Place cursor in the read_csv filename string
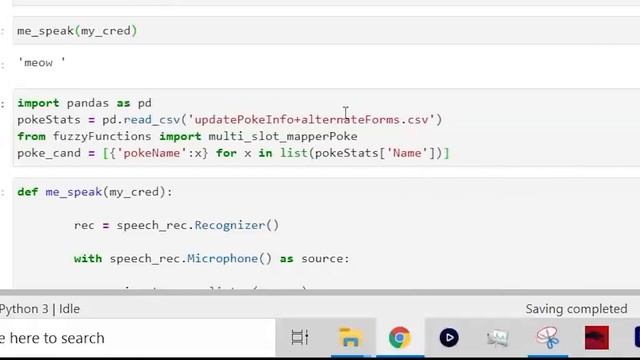 pyautogui.click(x=311, y=120)
